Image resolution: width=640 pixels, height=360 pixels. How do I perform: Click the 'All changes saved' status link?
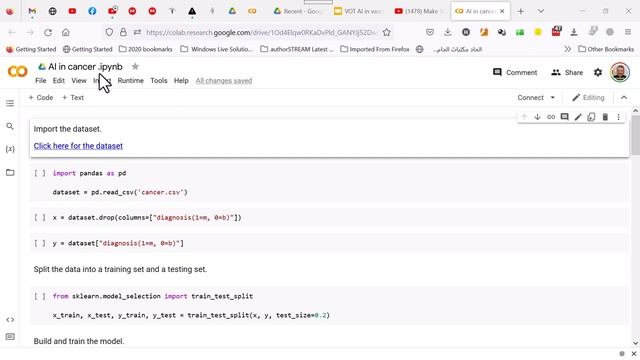point(224,81)
